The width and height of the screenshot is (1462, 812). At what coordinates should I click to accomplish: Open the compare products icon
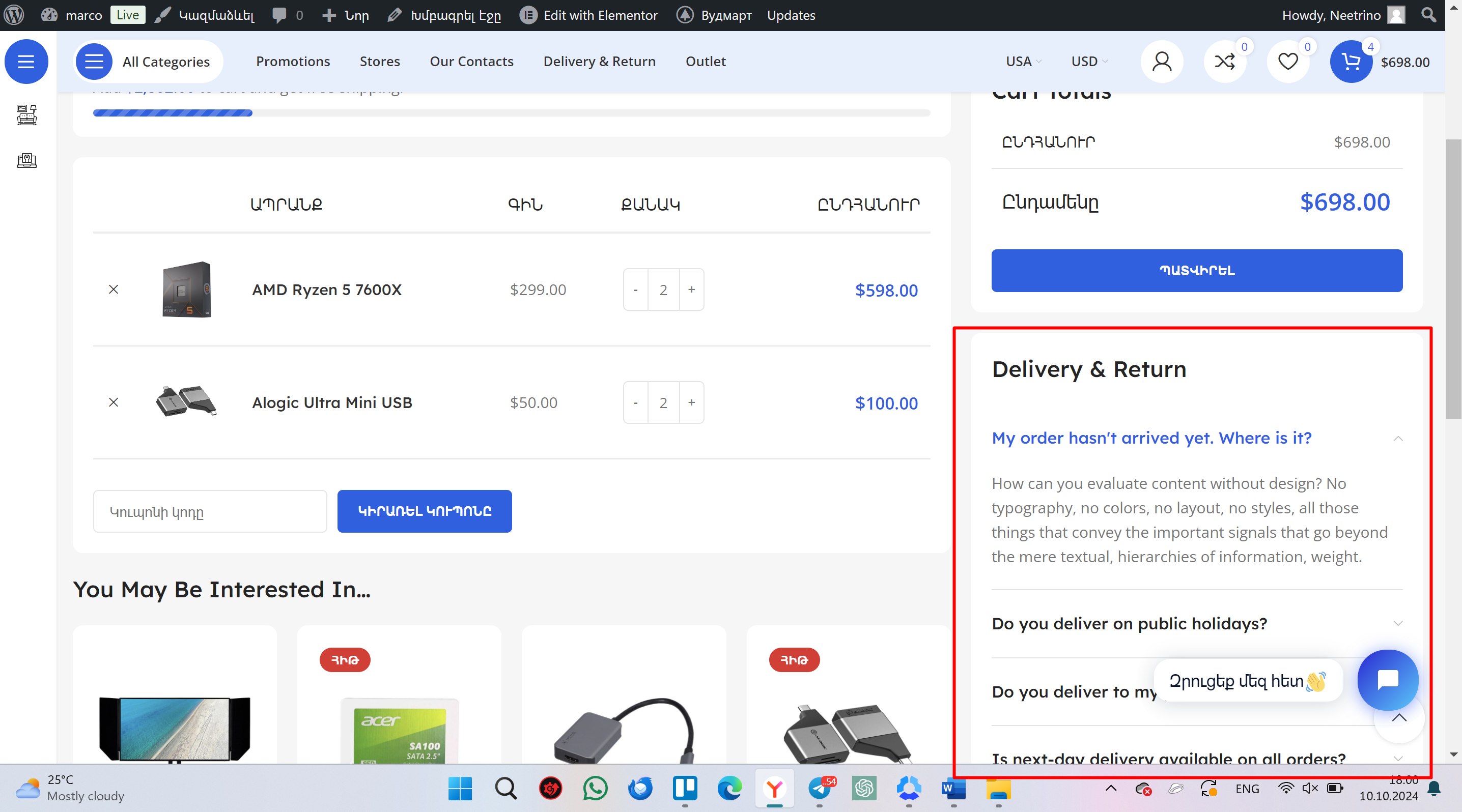pyautogui.click(x=1225, y=61)
